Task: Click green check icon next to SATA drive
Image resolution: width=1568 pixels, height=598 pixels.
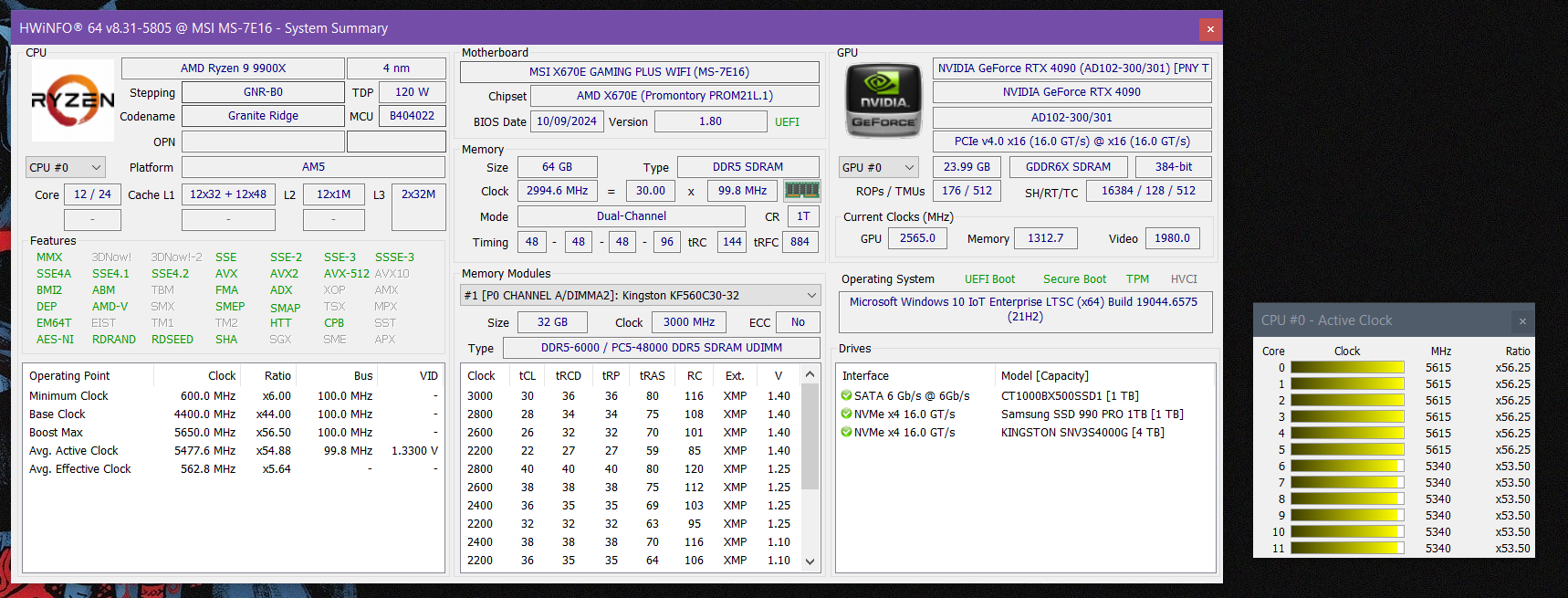Action: pyautogui.click(x=846, y=396)
